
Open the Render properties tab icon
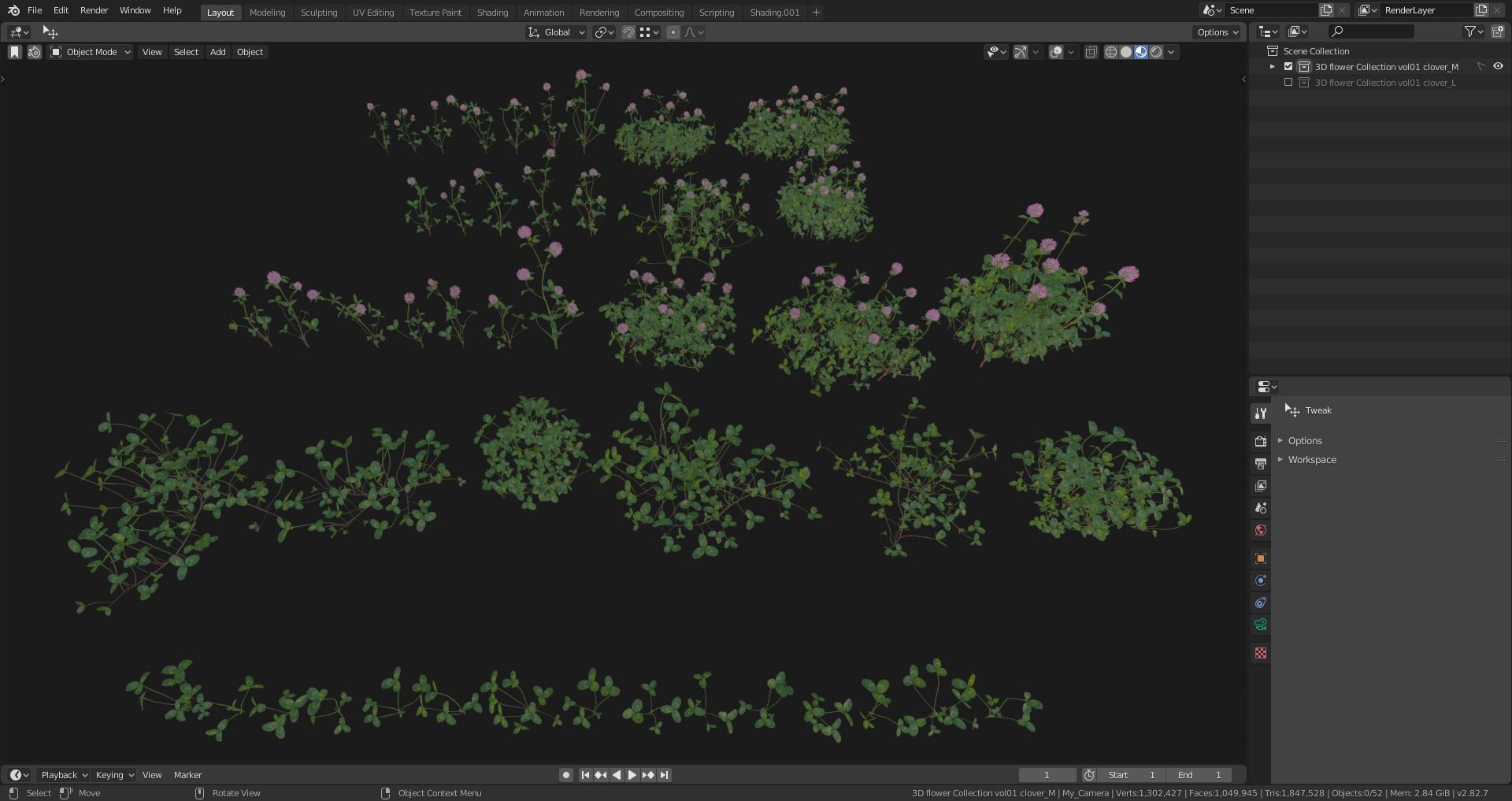tap(1261, 441)
